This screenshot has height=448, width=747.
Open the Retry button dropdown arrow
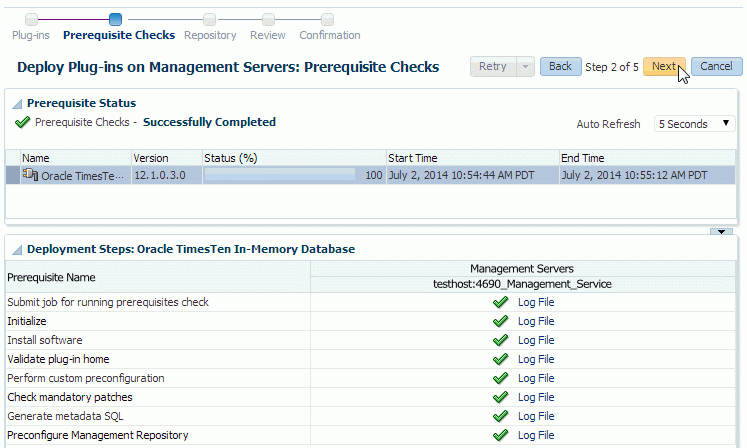524,66
